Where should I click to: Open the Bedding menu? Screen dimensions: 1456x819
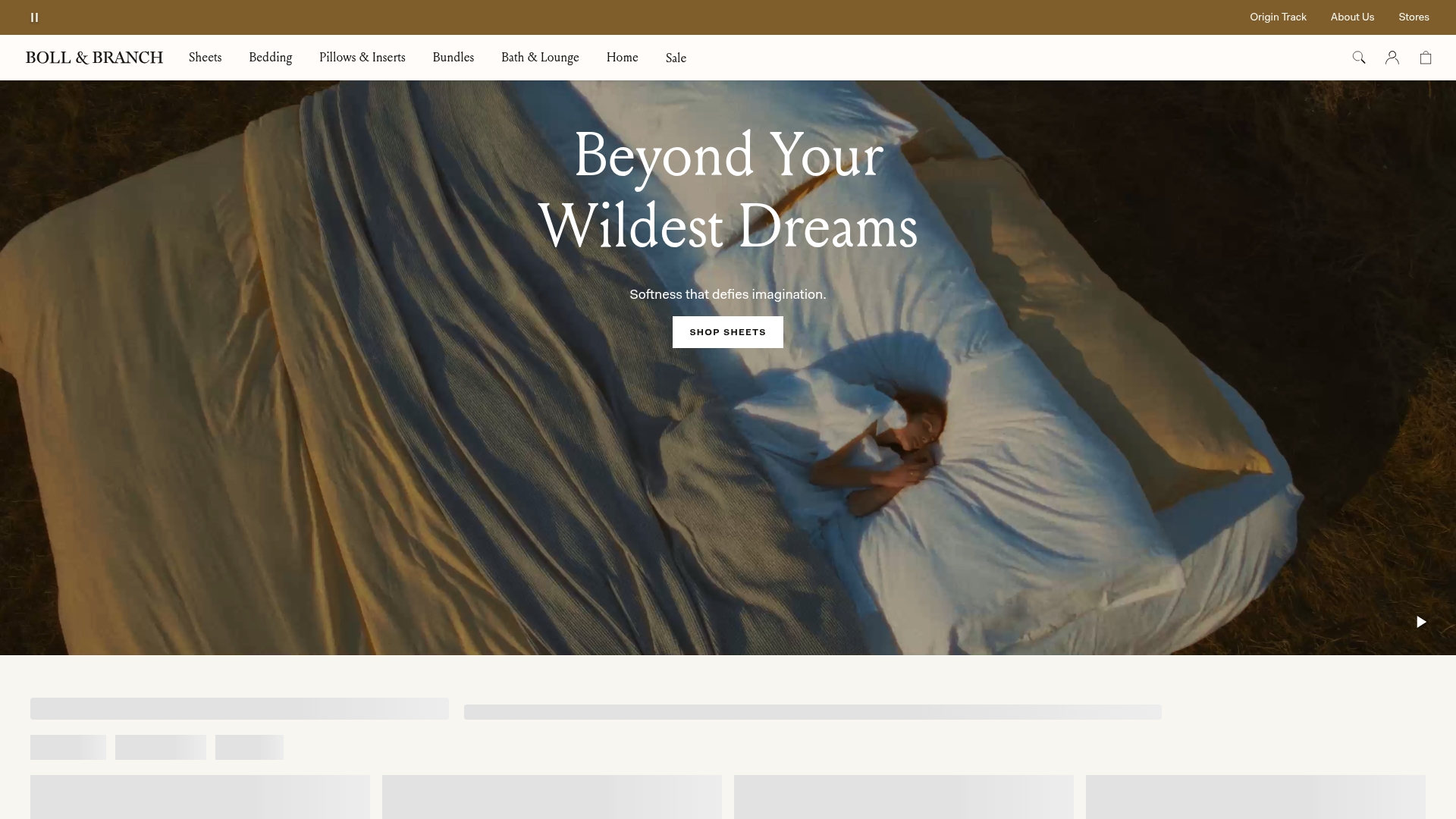pos(270,57)
